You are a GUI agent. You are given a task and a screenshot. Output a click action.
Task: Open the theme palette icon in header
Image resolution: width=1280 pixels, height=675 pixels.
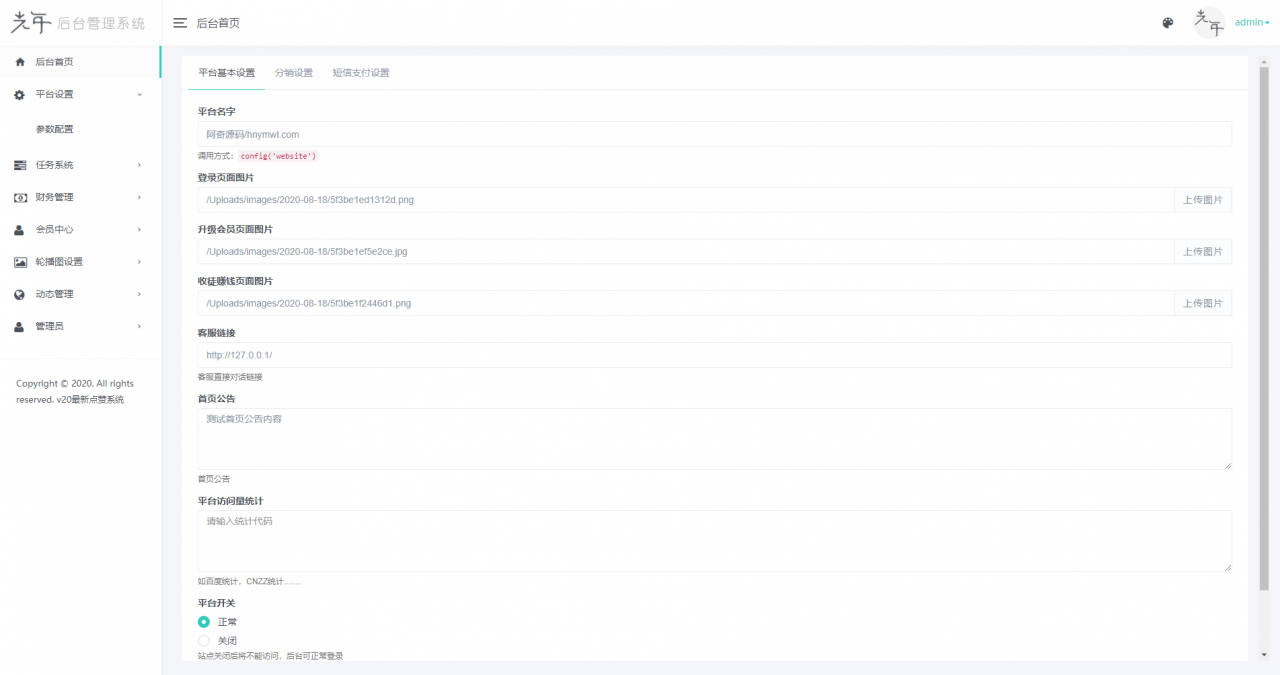[1168, 23]
